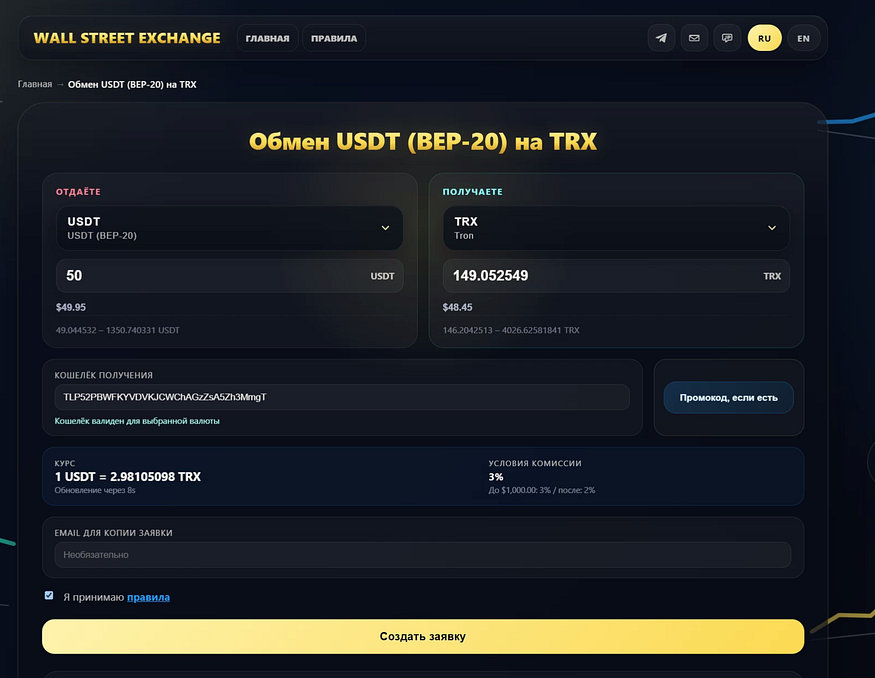Click the Главная breadcrumb link
This screenshot has height=678, width=875.
click(35, 84)
